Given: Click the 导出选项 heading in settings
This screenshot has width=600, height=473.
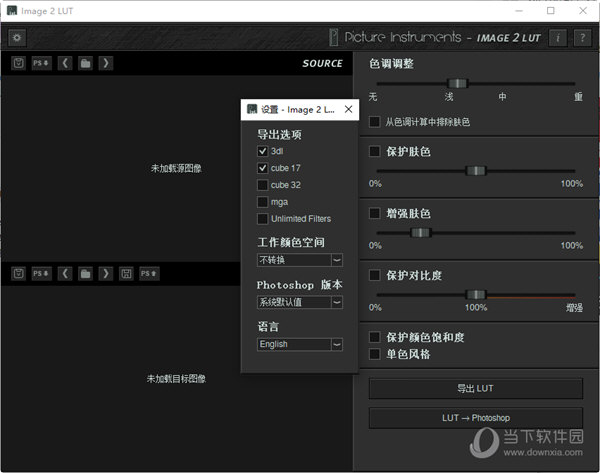Looking at the screenshot, I should coord(279,134).
